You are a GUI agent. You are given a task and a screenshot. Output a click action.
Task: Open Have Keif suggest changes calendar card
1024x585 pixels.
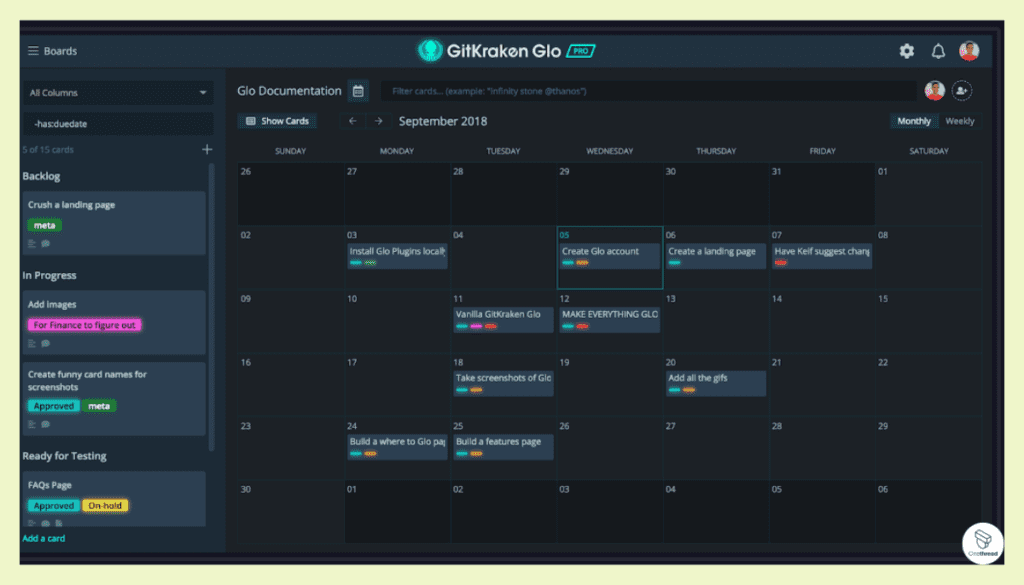(822, 256)
